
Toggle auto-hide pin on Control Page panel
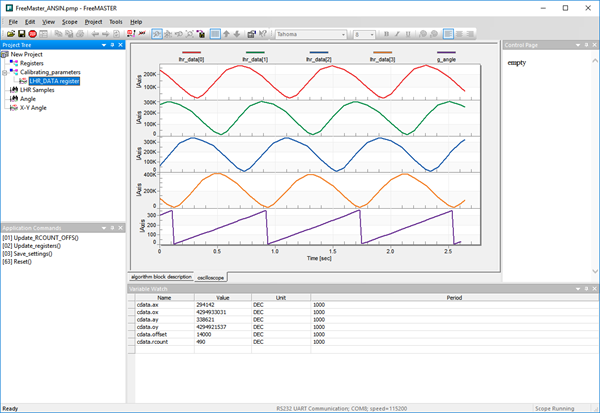point(586,45)
